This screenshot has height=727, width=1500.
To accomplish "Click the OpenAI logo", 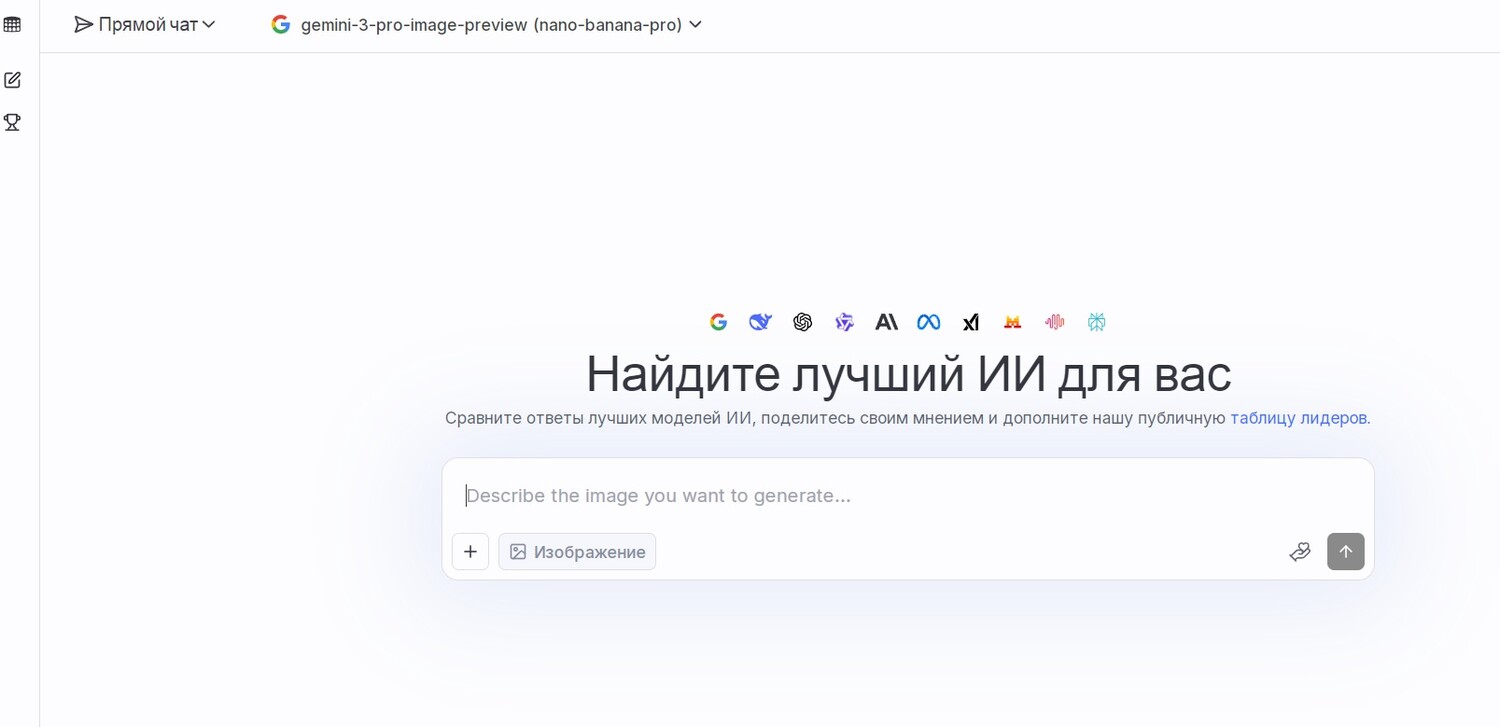I will pos(802,322).
